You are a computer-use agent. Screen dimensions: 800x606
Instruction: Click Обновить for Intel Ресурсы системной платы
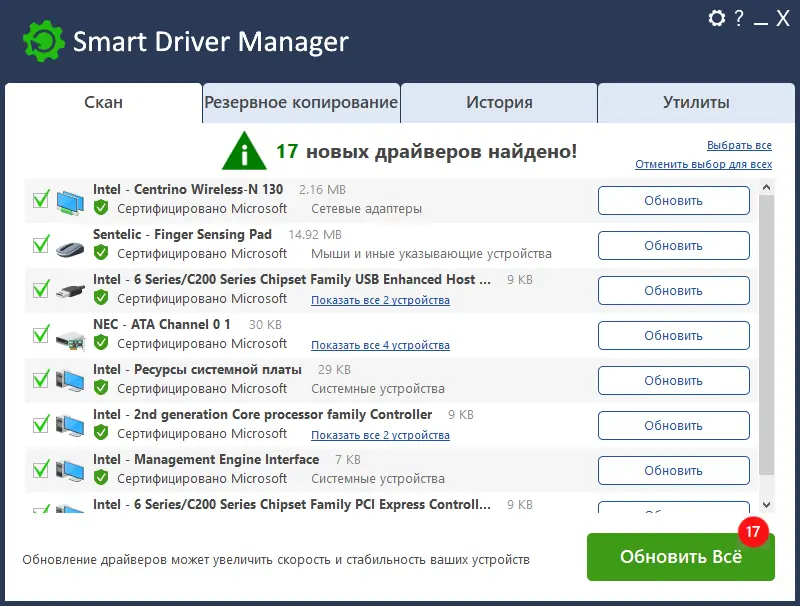[673, 380]
